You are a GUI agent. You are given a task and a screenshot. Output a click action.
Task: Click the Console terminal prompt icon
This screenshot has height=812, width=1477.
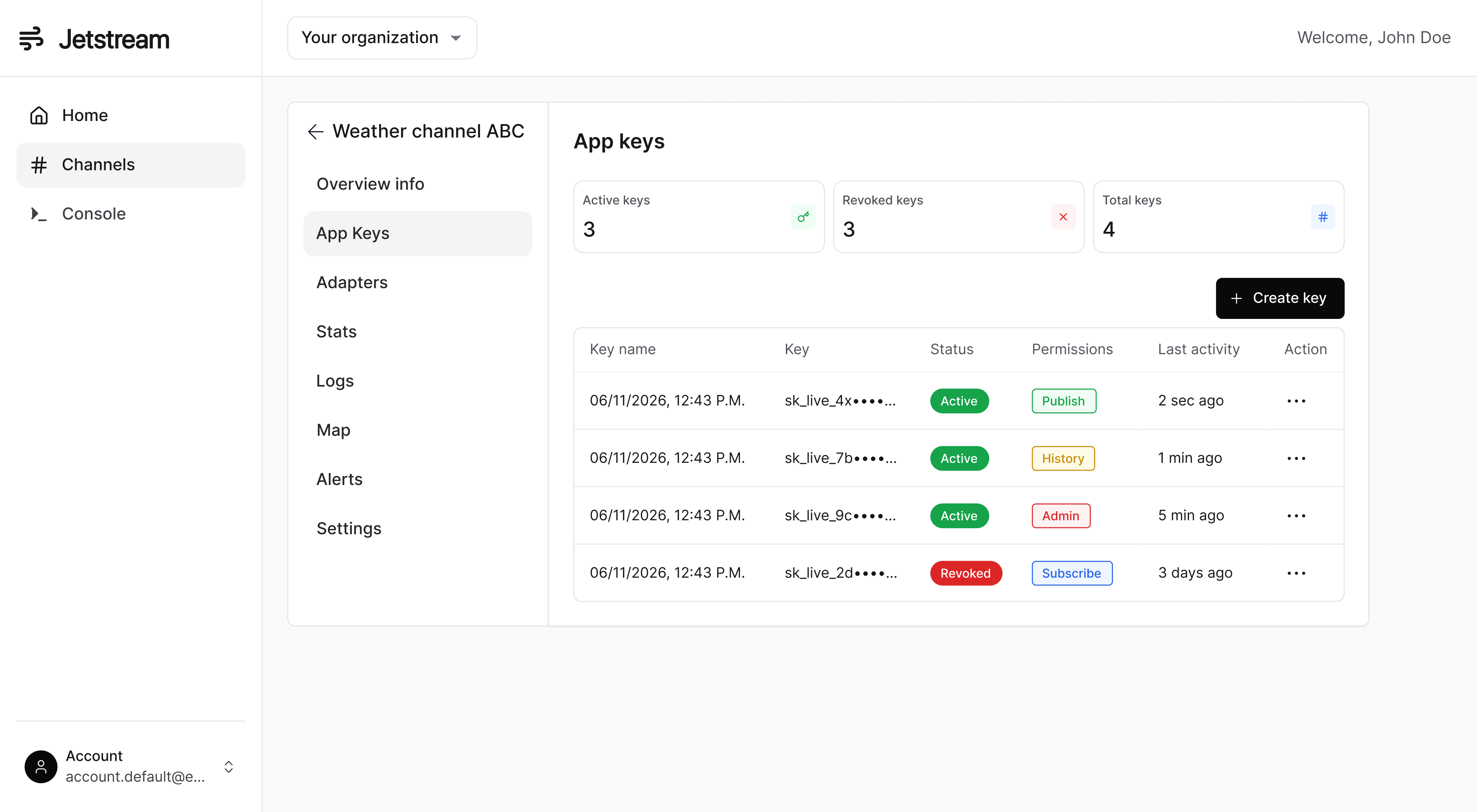tap(39, 214)
